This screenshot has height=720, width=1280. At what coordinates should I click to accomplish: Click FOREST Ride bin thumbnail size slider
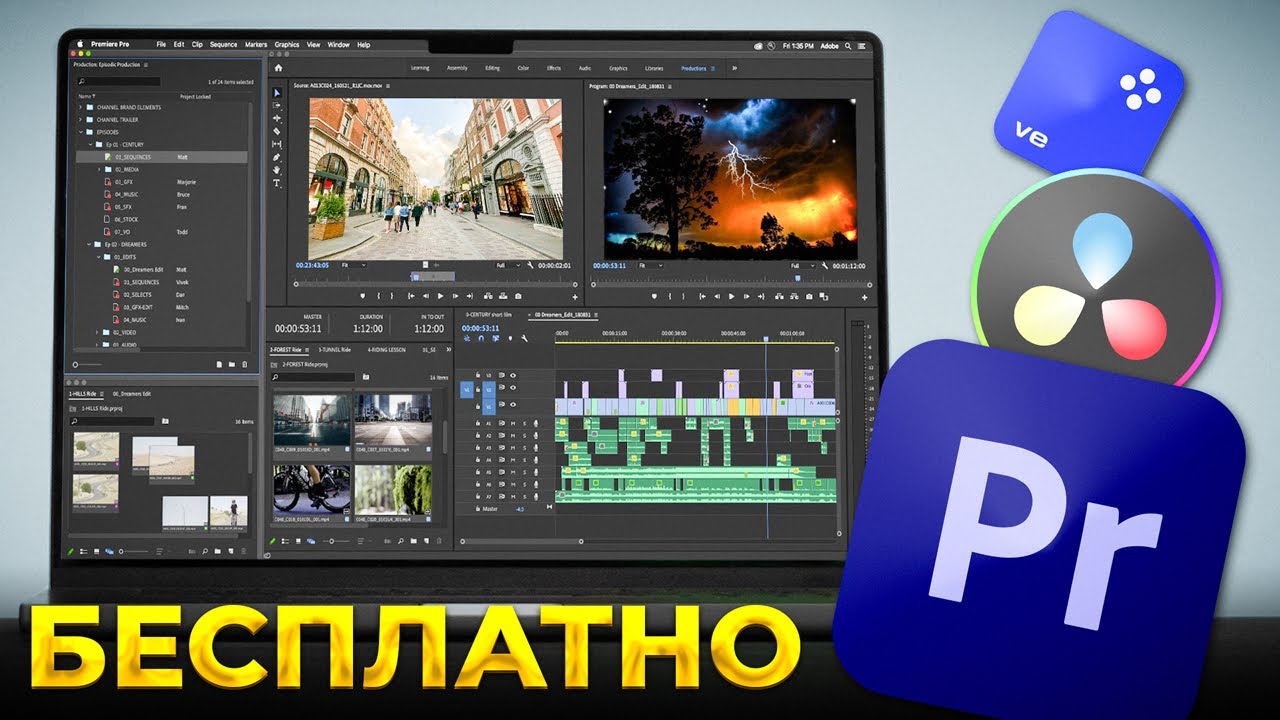(x=338, y=541)
